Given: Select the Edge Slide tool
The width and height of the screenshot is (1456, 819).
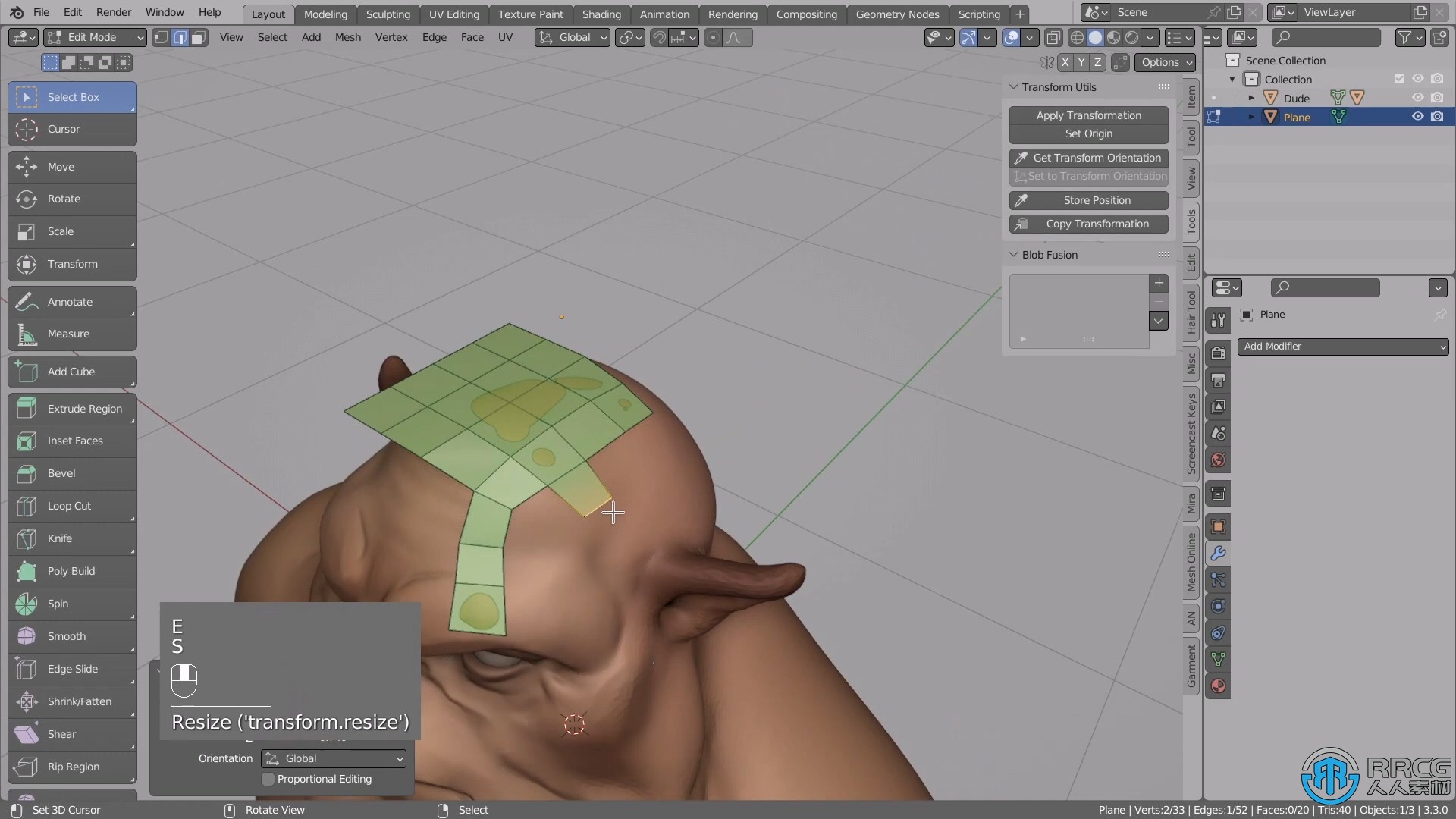Looking at the screenshot, I should (73, 668).
